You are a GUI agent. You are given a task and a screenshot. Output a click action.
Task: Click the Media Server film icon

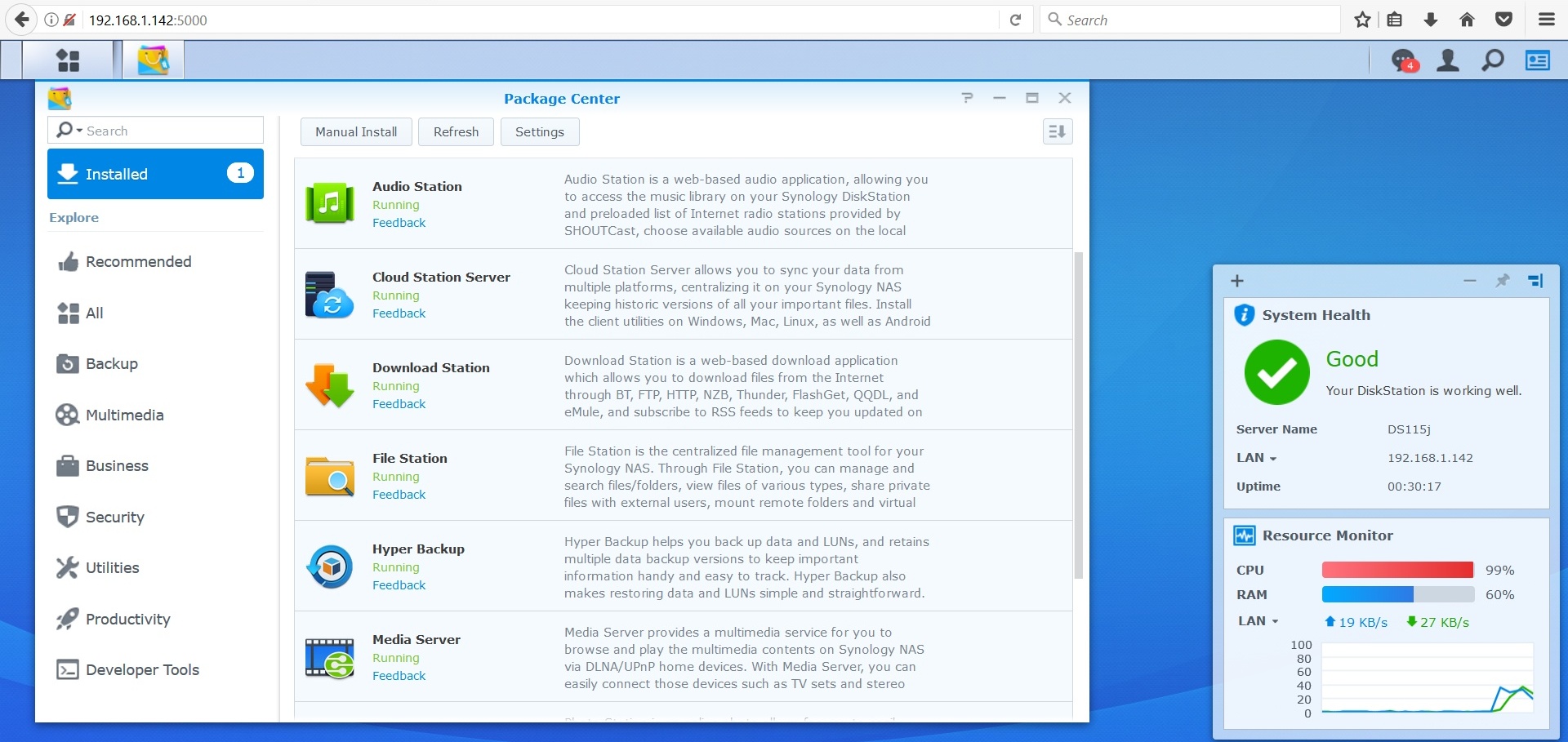[x=329, y=658]
